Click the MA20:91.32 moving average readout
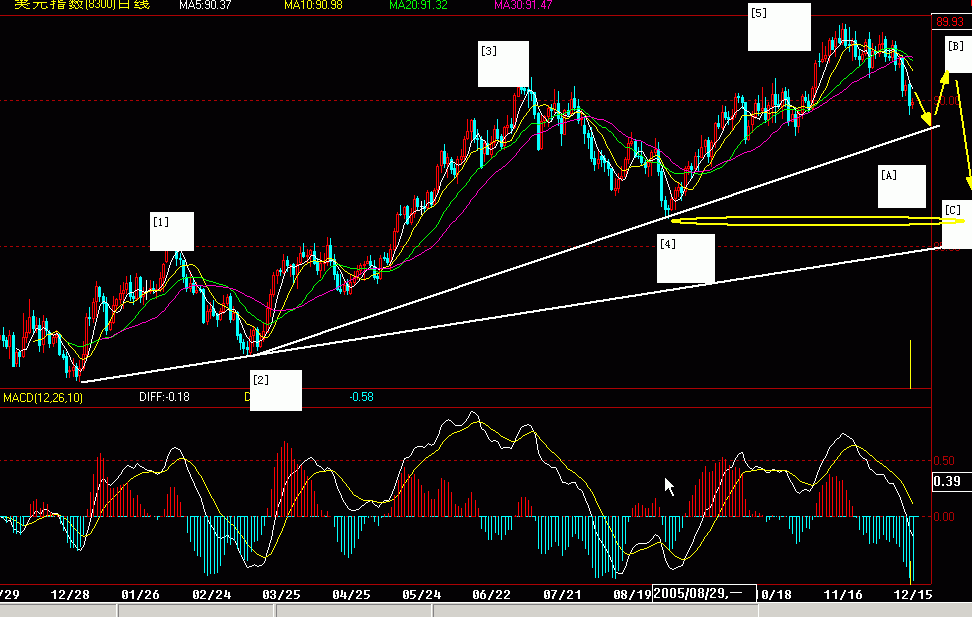This screenshot has width=972, height=617. point(418,5)
